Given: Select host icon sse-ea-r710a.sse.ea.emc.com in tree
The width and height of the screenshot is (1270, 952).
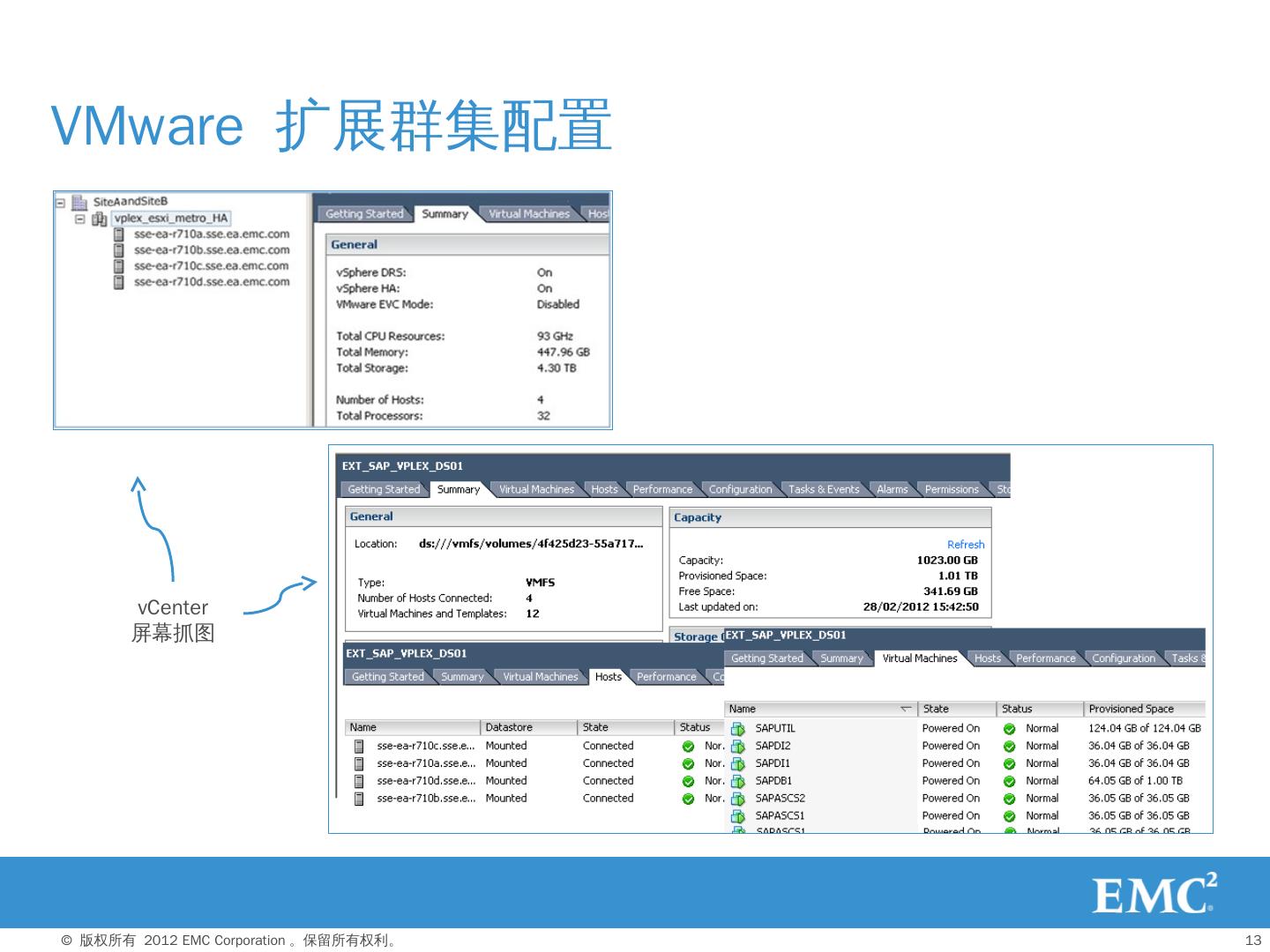Looking at the screenshot, I should point(120,234).
